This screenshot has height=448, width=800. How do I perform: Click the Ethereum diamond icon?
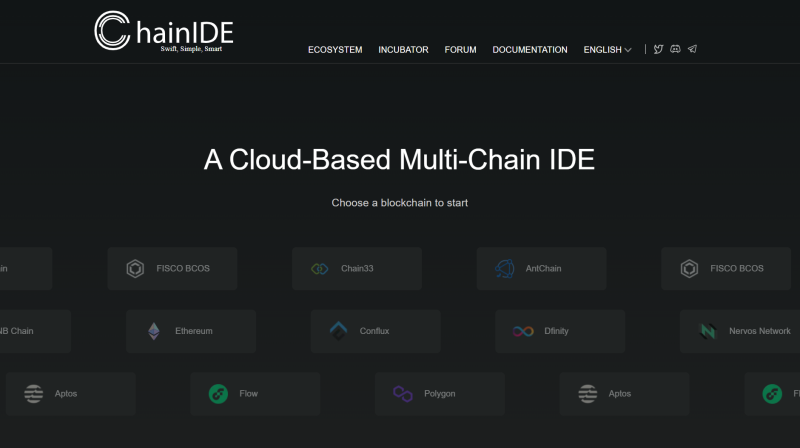click(154, 331)
